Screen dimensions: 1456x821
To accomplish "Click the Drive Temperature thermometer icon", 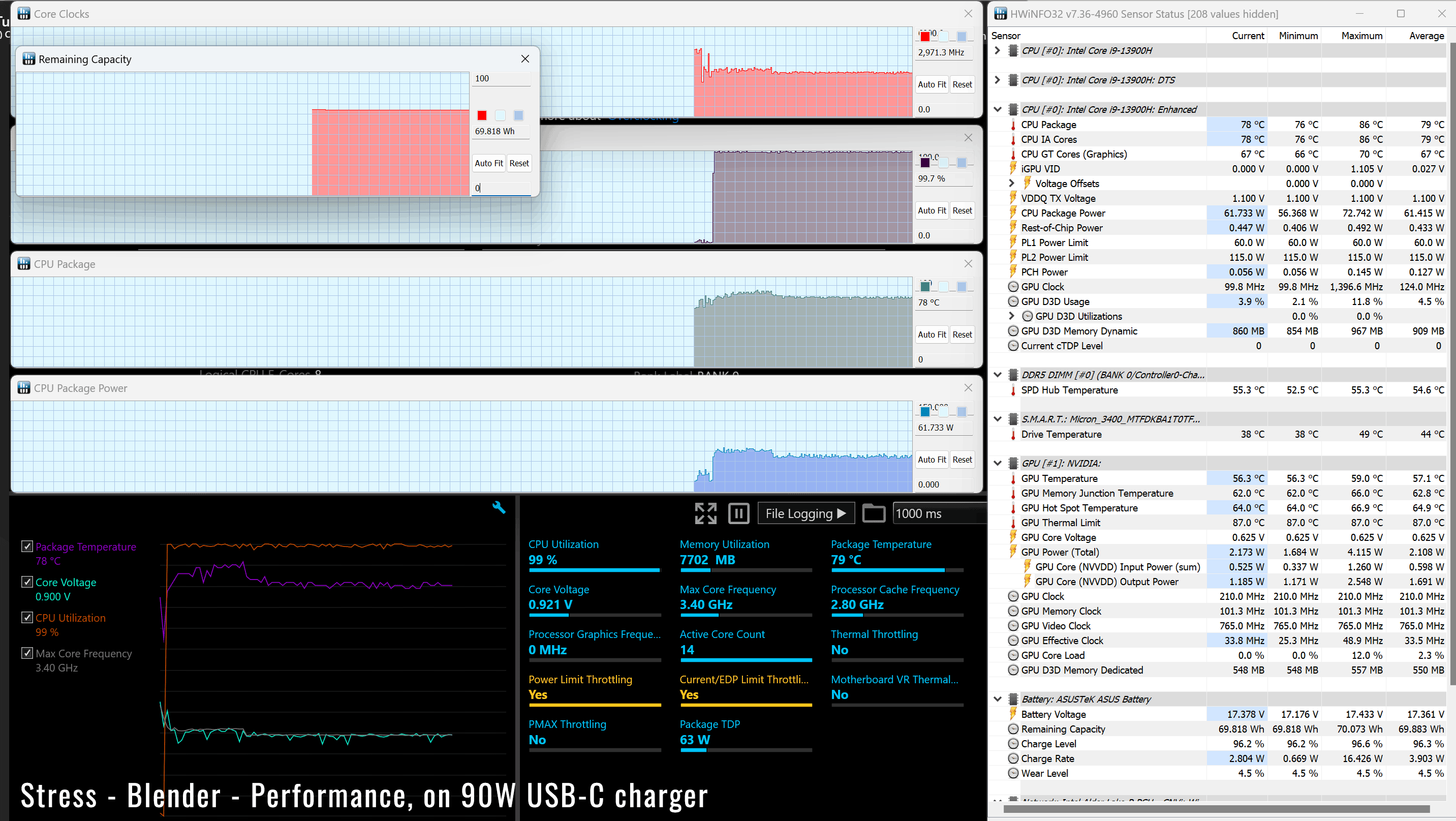I will 1013,434.
